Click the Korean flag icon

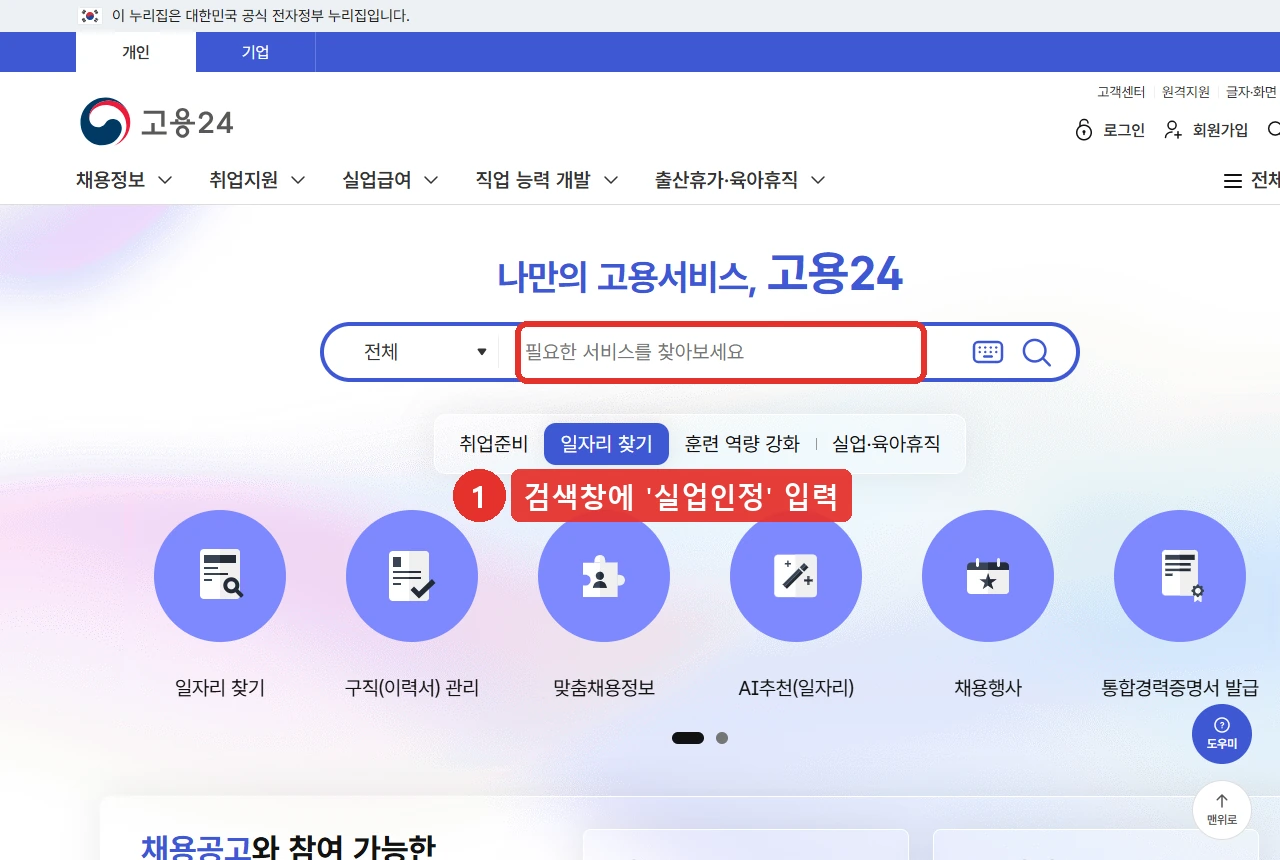click(91, 16)
